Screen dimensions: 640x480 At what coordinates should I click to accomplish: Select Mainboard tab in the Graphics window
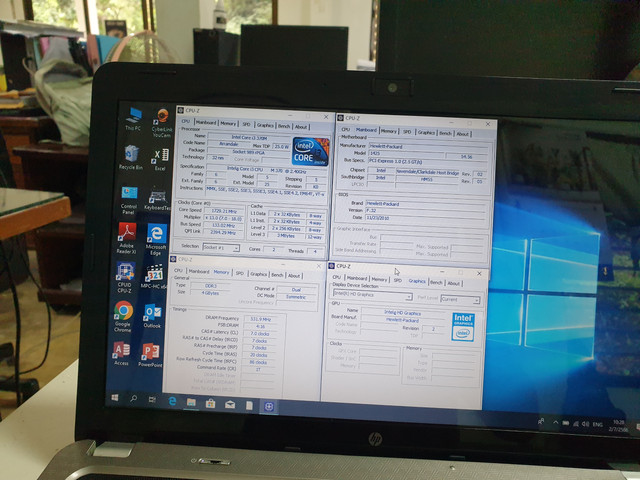tap(357, 278)
